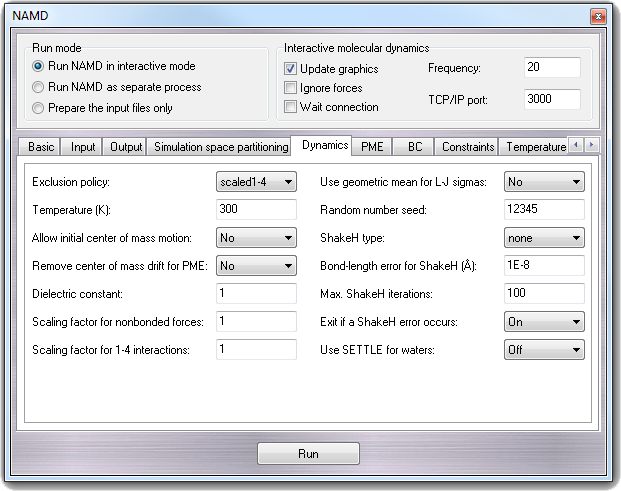Go to the Constraints tab

468,147
